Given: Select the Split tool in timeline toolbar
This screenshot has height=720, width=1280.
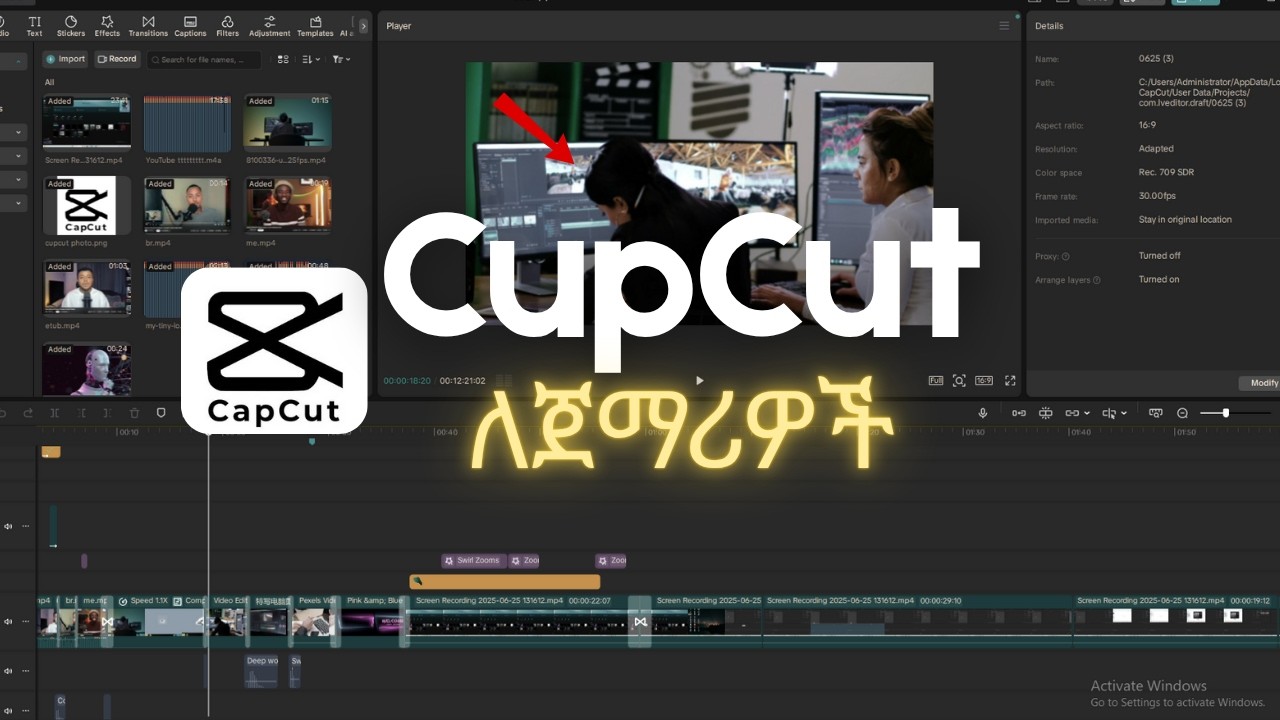Looking at the screenshot, I should pyautogui.click(x=54, y=413).
